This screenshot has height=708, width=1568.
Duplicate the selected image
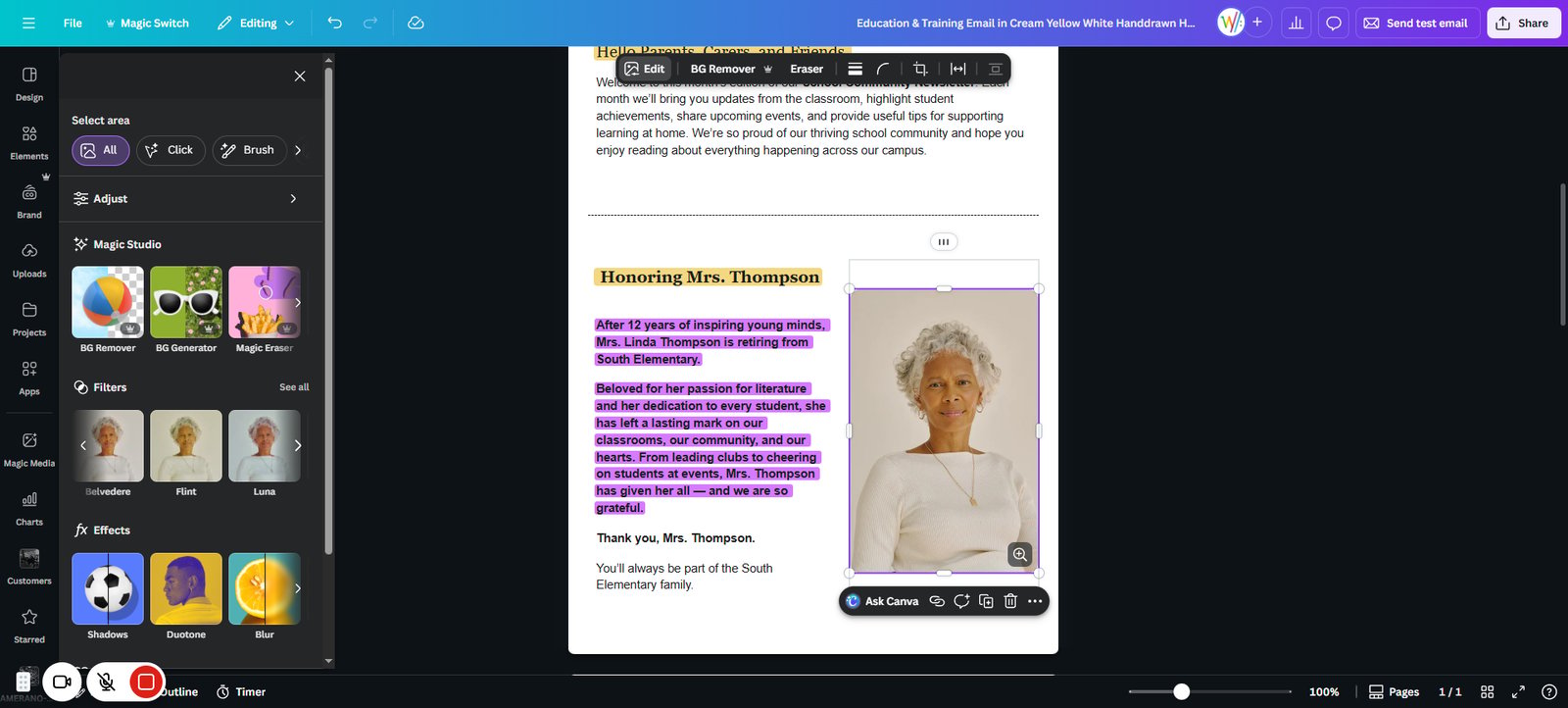986,601
